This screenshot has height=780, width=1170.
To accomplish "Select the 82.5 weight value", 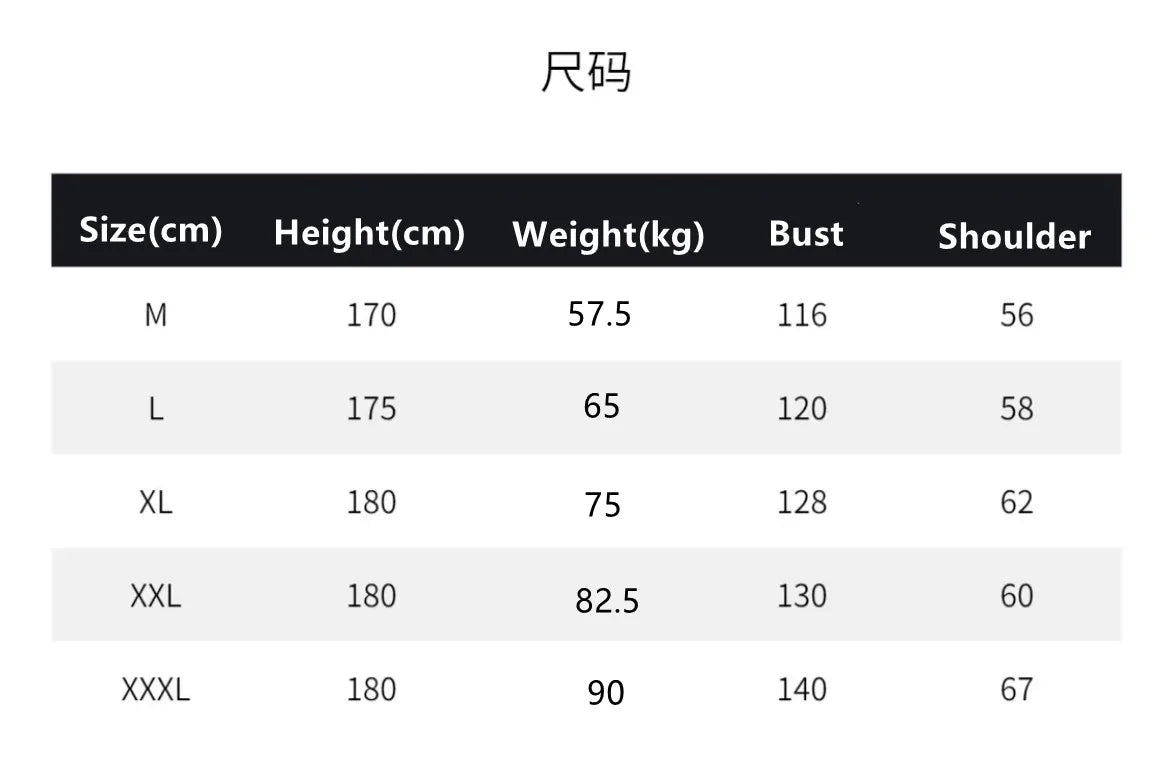I will 607,600.
